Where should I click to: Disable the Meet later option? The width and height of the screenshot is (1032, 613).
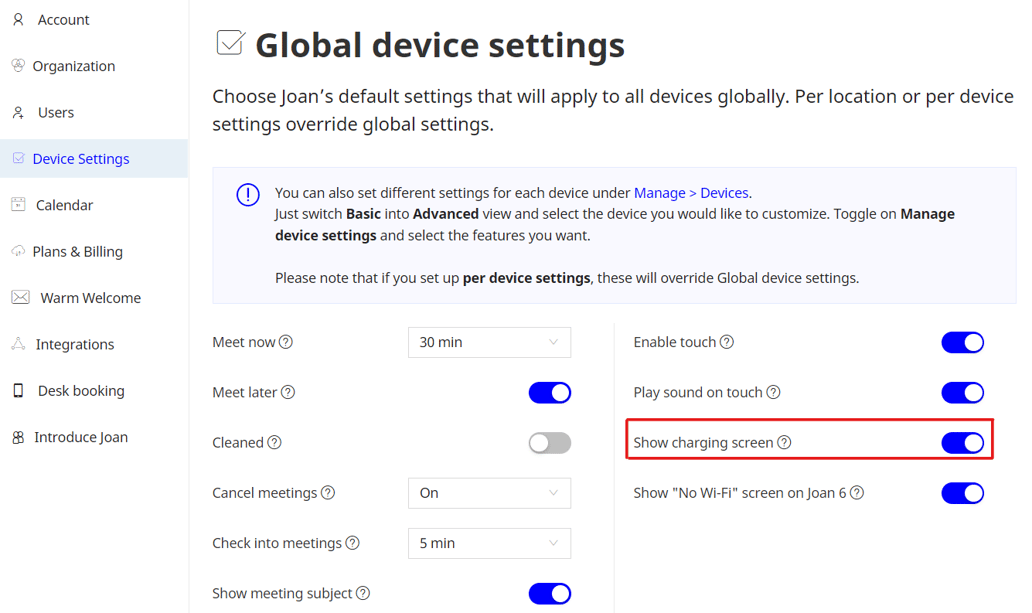pyautogui.click(x=549, y=392)
